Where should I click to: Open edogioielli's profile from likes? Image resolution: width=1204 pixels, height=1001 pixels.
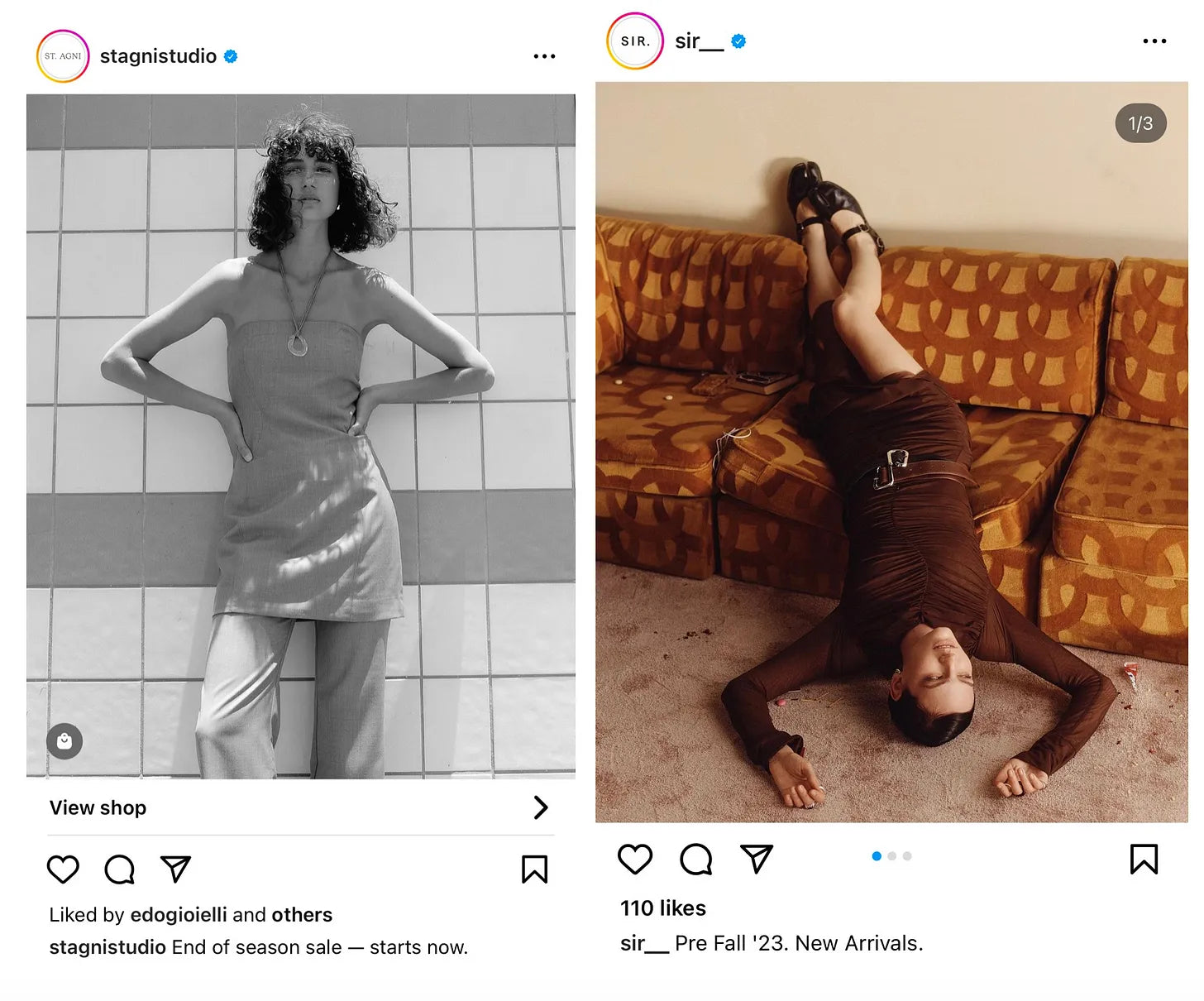click(178, 915)
